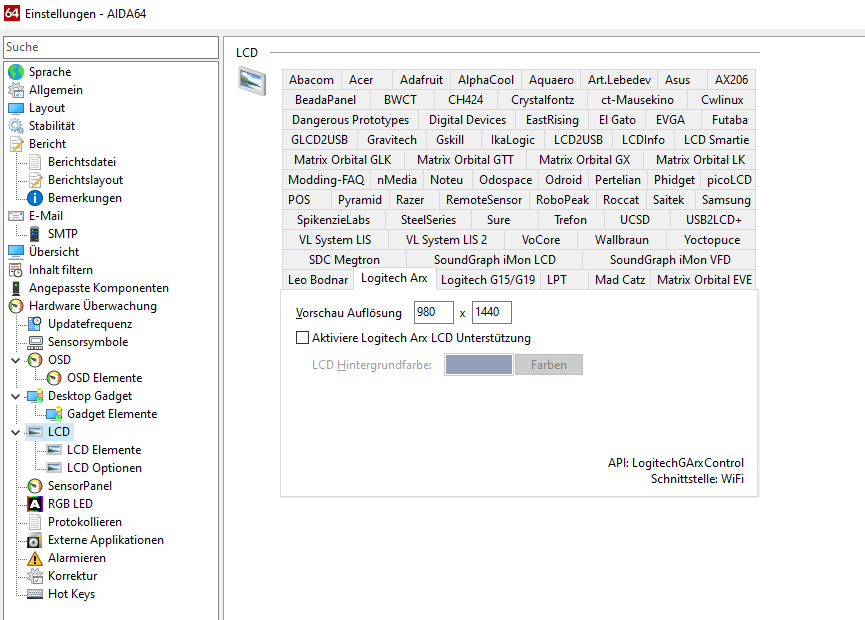865x620 pixels.
Task: Switch to the Logitech G15/G19 tab
Action: 488,280
